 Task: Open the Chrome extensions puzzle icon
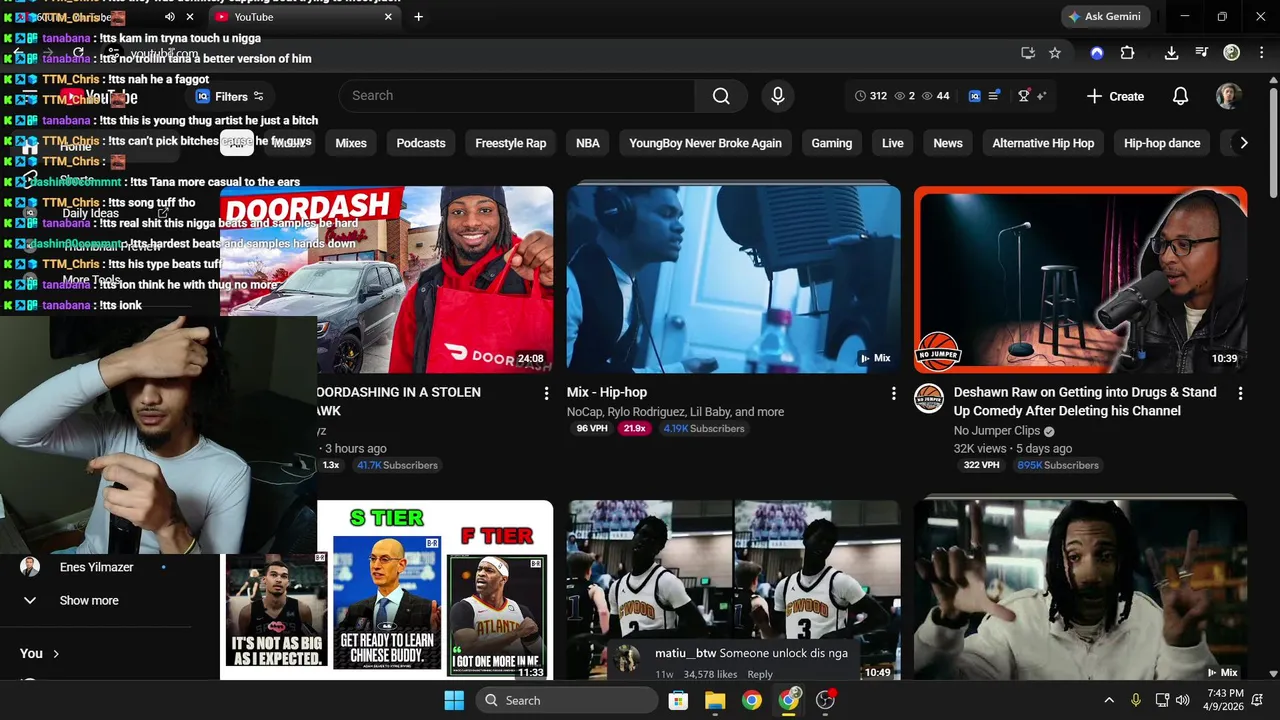[1128, 53]
